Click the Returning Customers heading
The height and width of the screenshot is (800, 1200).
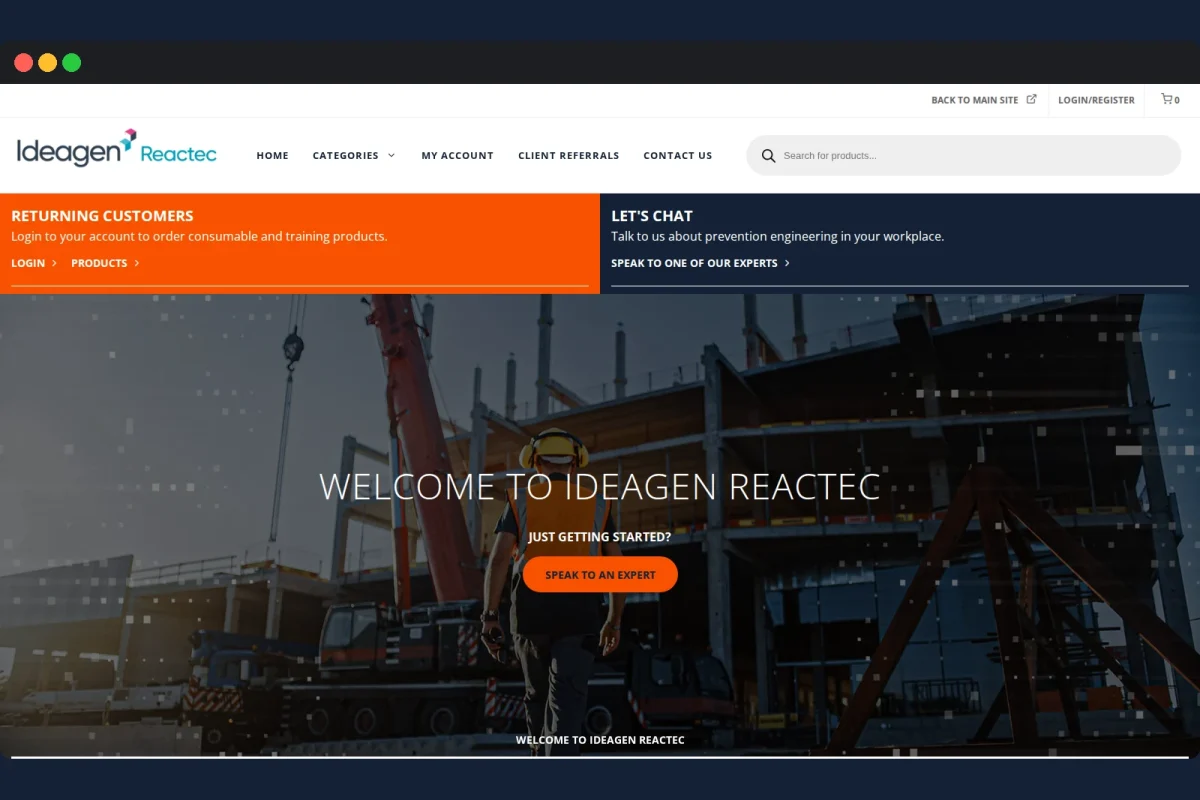102,215
